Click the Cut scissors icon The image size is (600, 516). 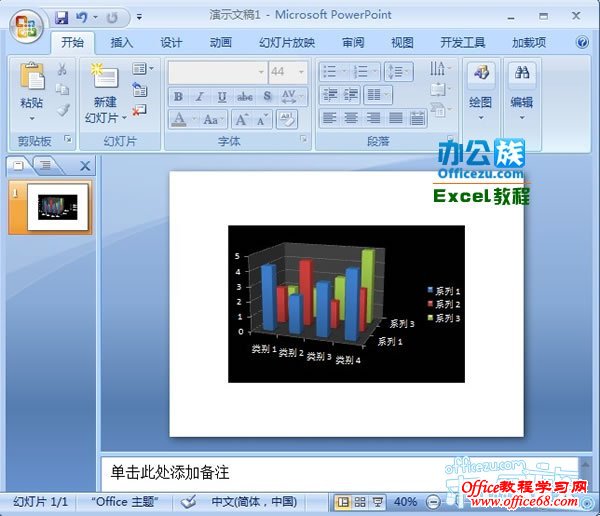click(62, 69)
